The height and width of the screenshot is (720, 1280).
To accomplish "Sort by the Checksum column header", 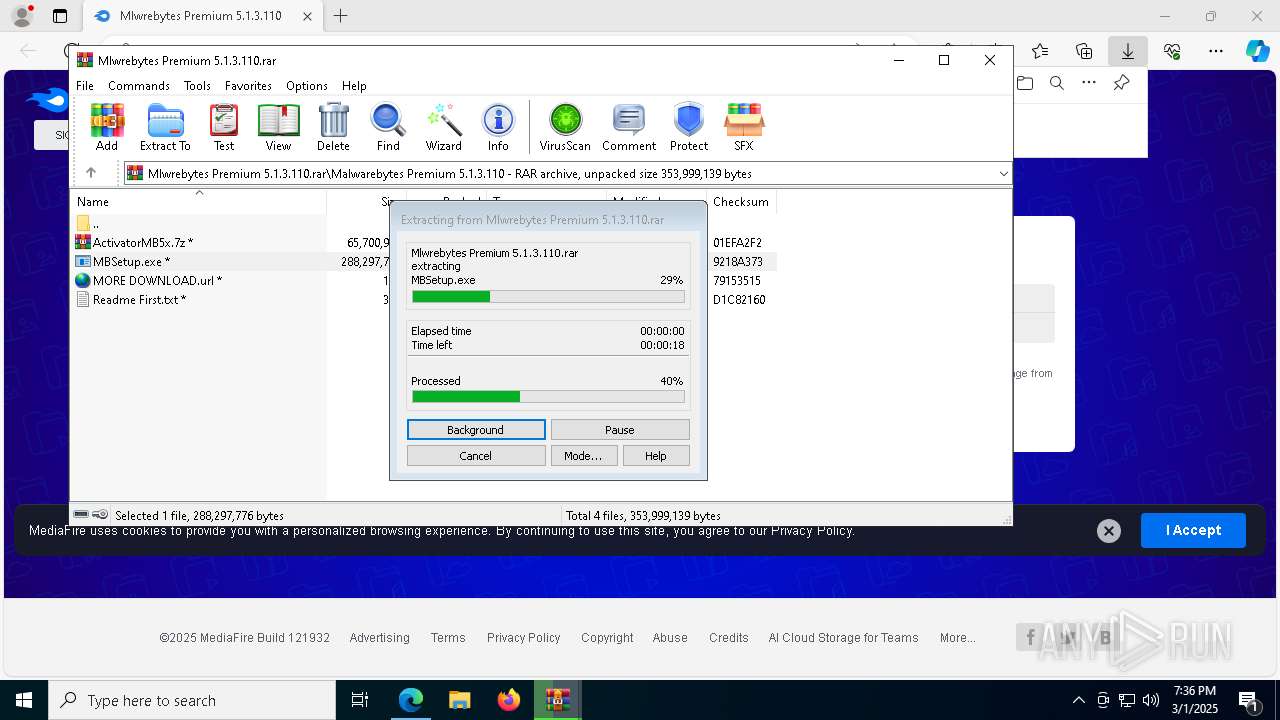I will click(741, 202).
